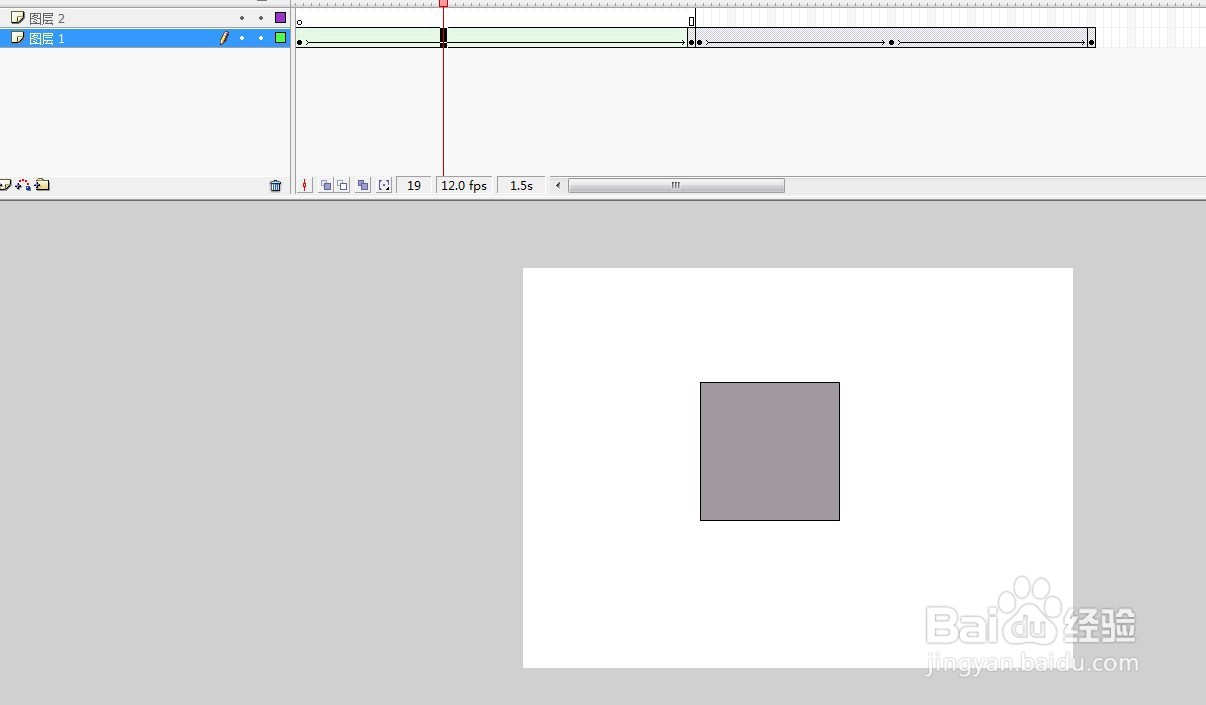The height and width of the screenshot is (705, 1206).
Task: Click the page icon of 图层 1
Action: [x=17, y=38]
